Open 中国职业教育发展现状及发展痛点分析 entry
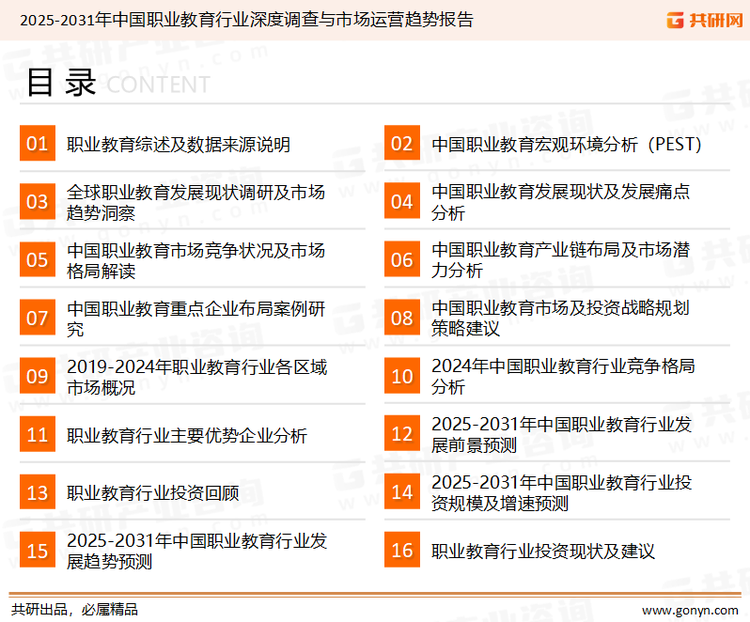The width and height of the screenshot is (750, 622). [560, 202]
